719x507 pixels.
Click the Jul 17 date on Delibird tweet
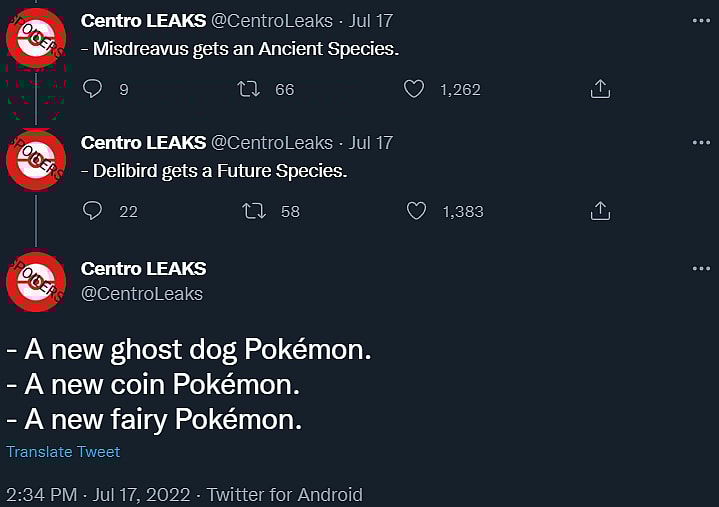click(371, 142)
